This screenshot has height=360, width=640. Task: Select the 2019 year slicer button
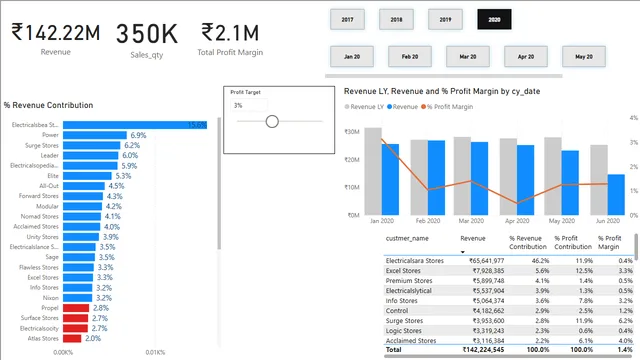point(445,19)
